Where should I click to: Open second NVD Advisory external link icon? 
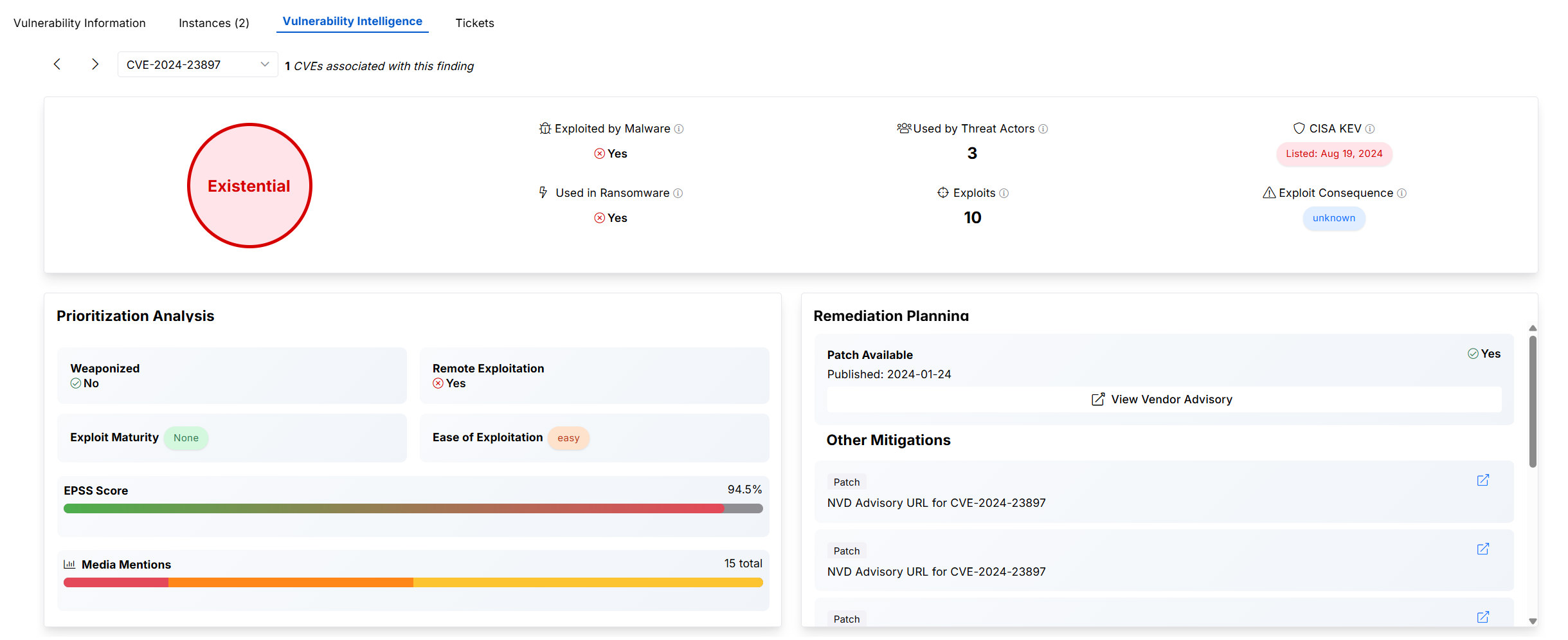[x=1483, y=549]
